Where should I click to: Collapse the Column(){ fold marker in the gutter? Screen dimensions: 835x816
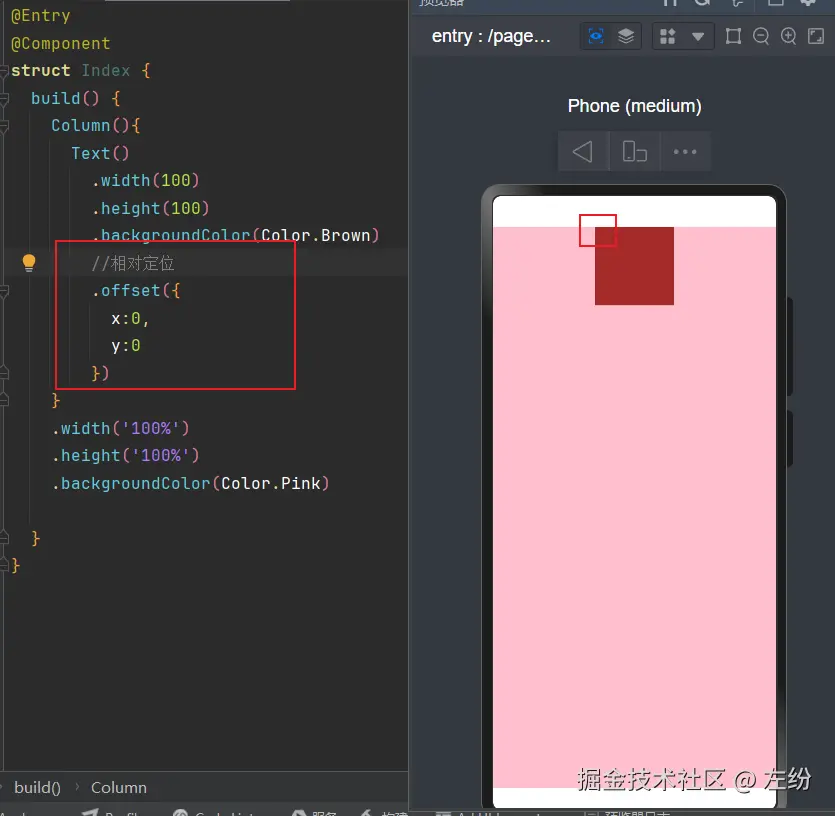[x=4, y=126]
